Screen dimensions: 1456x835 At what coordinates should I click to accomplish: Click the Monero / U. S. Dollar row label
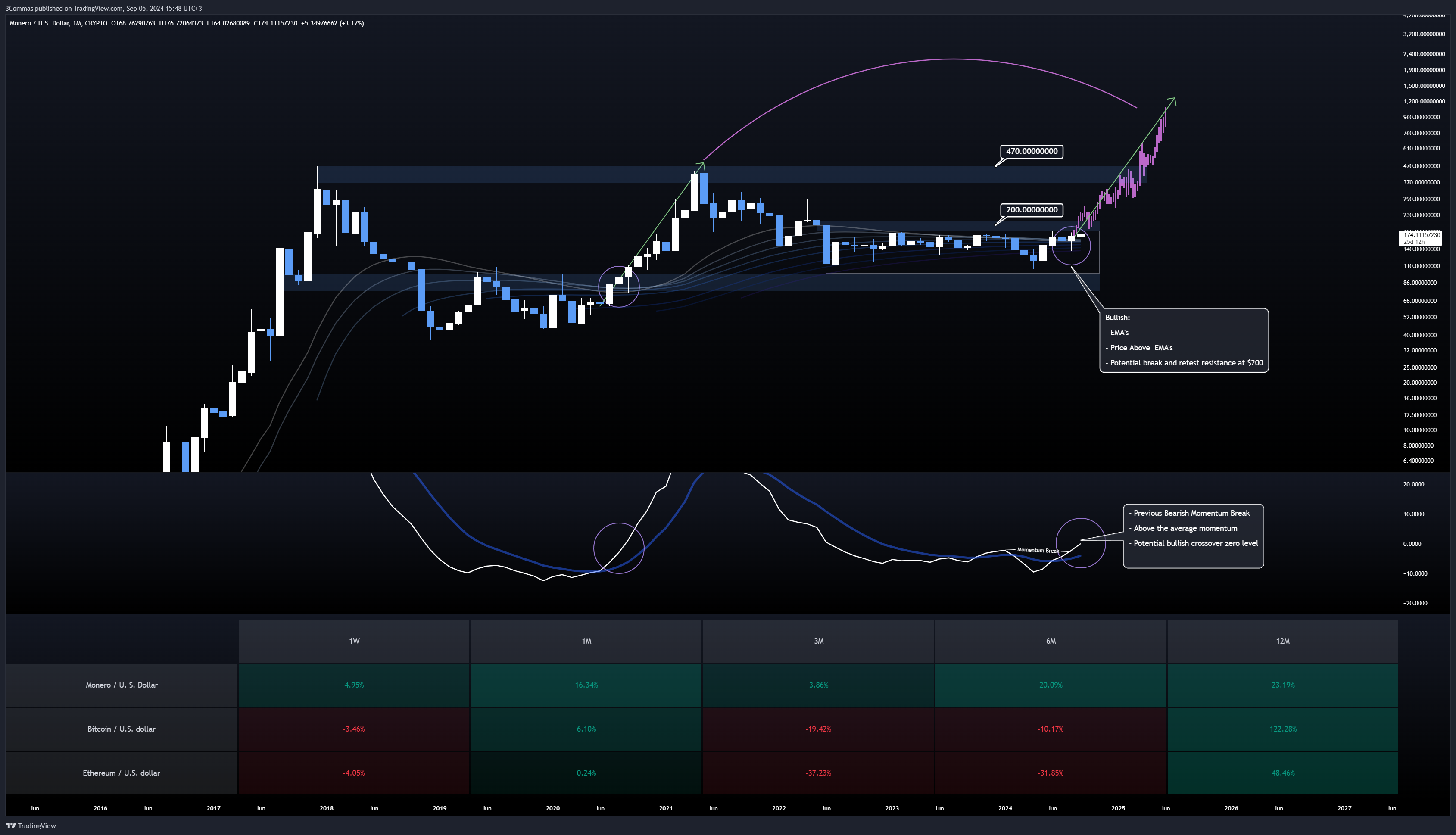pyautogui.click(x=122, y=685)
